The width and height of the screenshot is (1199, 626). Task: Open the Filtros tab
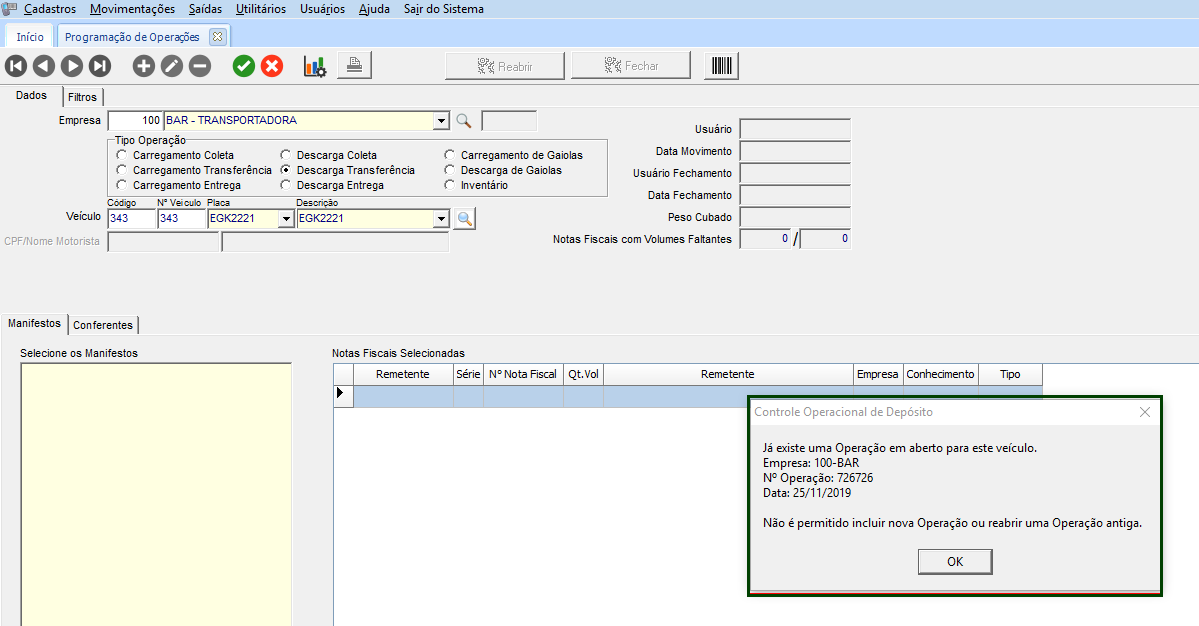[x=83, y=97]
